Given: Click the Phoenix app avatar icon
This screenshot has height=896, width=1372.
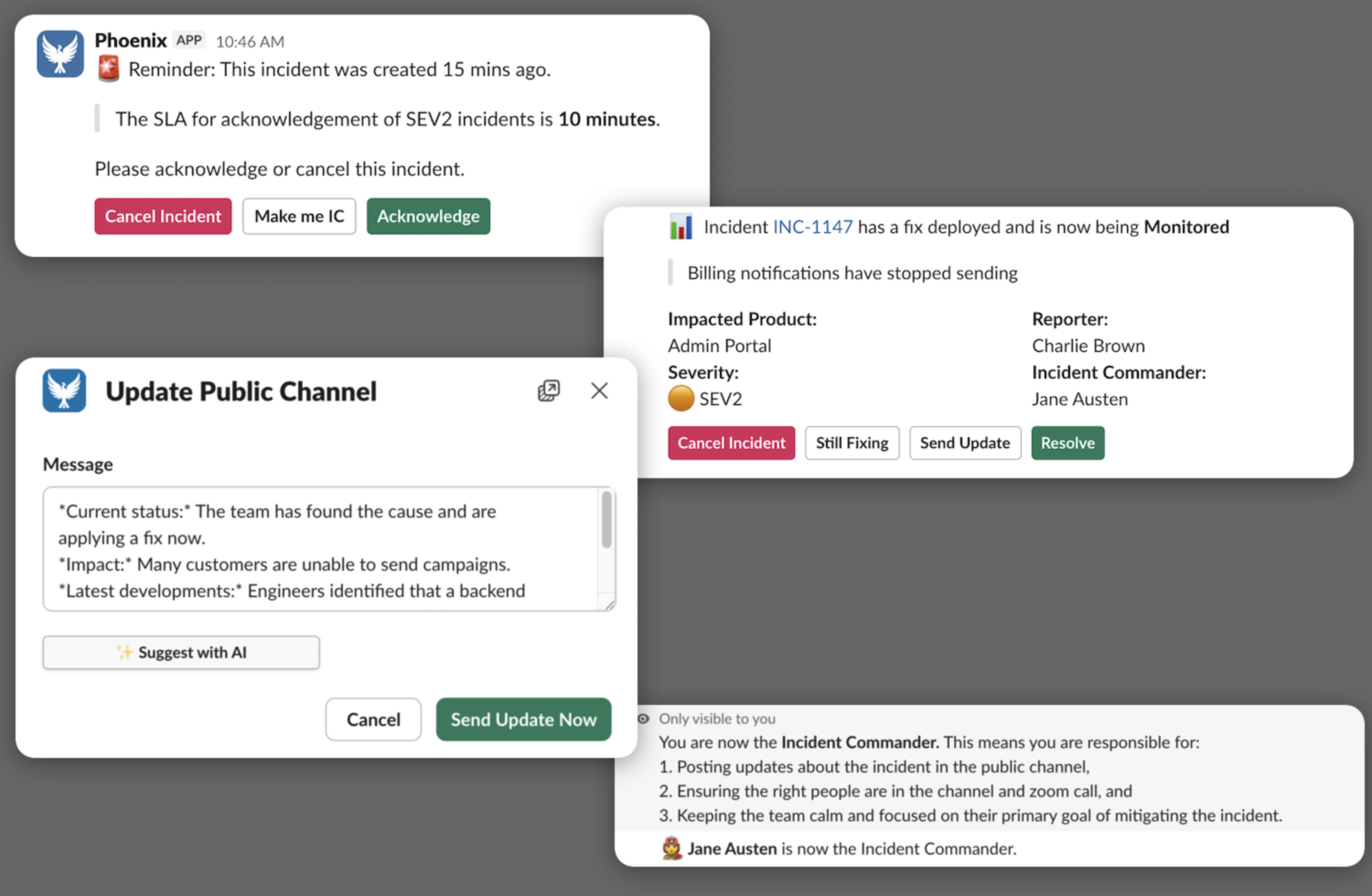Looking at the screenshot, I should [x=60, y=54].
